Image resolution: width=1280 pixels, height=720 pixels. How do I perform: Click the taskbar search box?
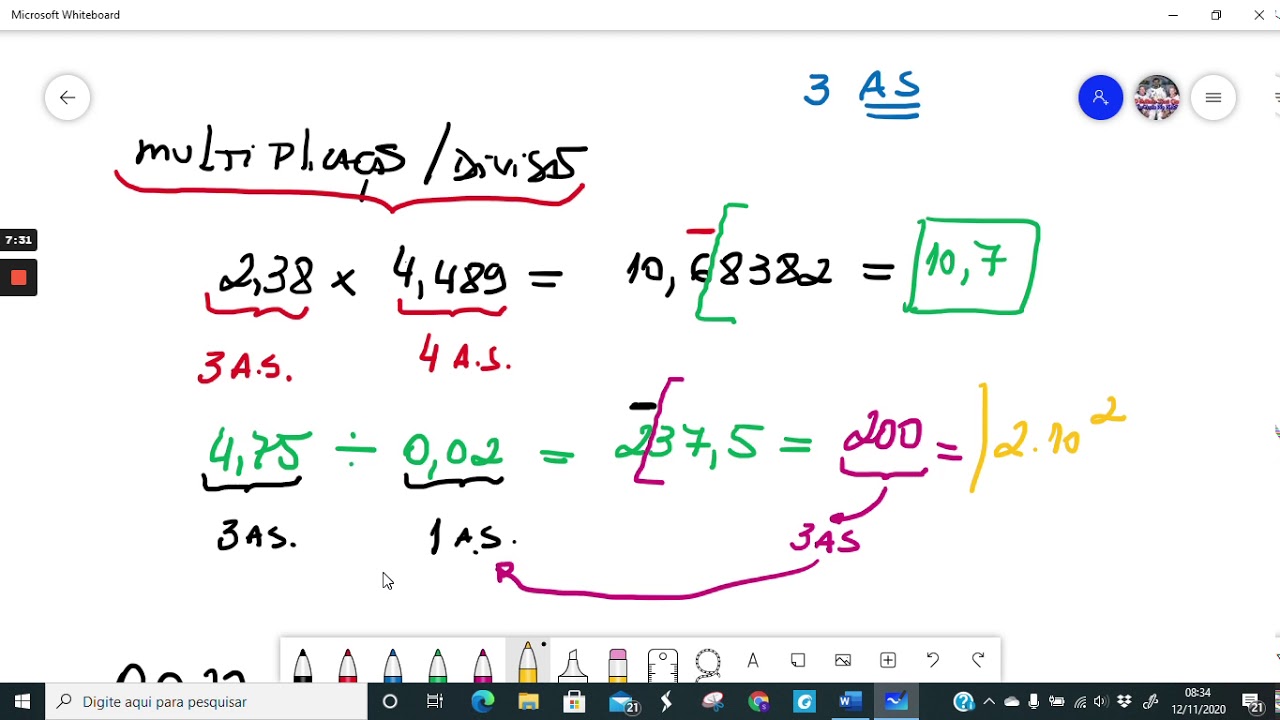tap(207, 701)
